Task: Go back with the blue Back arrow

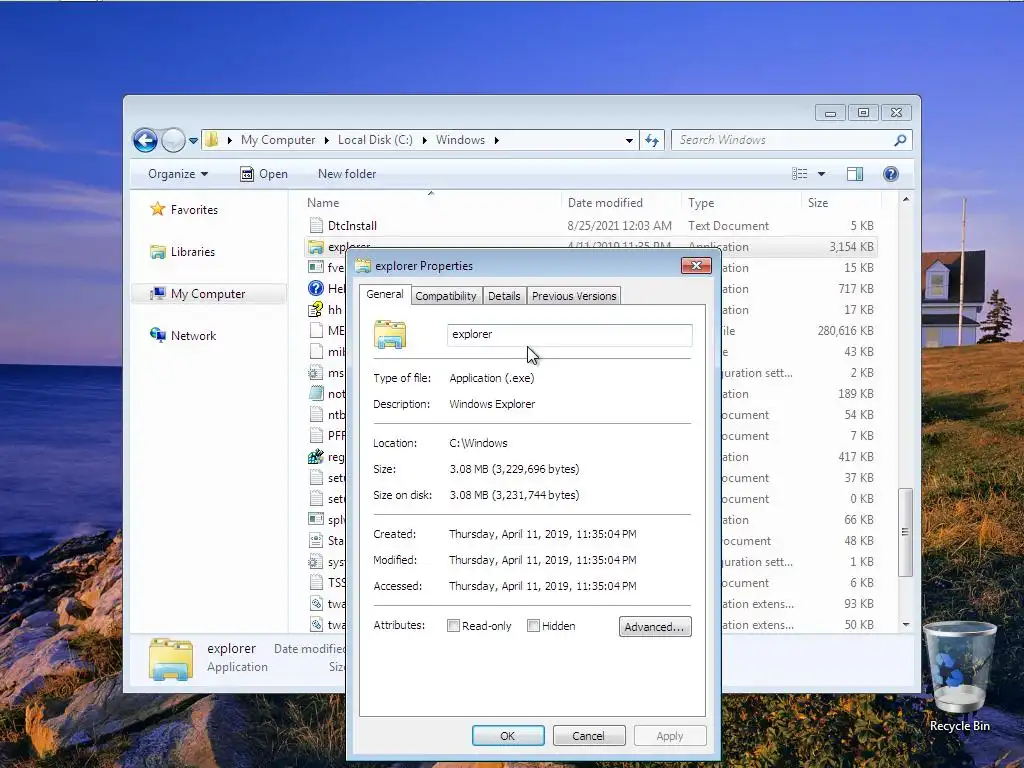Action: 145,140
